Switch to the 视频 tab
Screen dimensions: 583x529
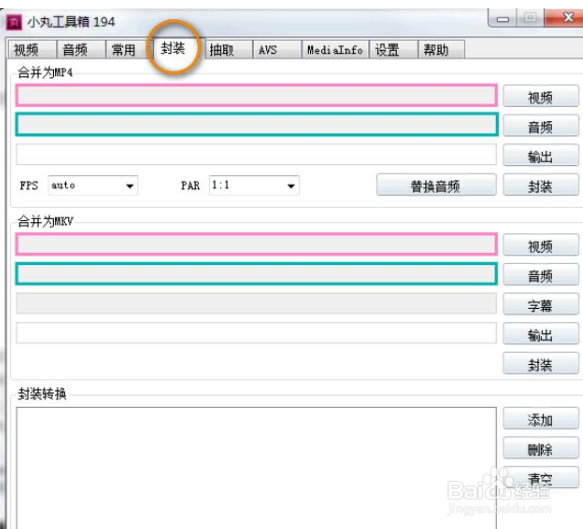click(x=32, y=50)
